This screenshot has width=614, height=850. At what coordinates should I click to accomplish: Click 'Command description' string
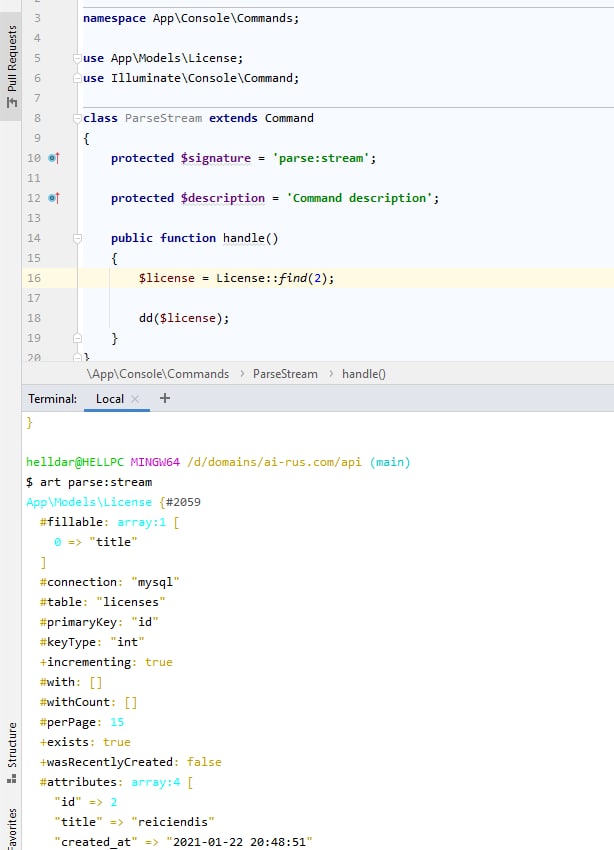[x=359, y=198]
